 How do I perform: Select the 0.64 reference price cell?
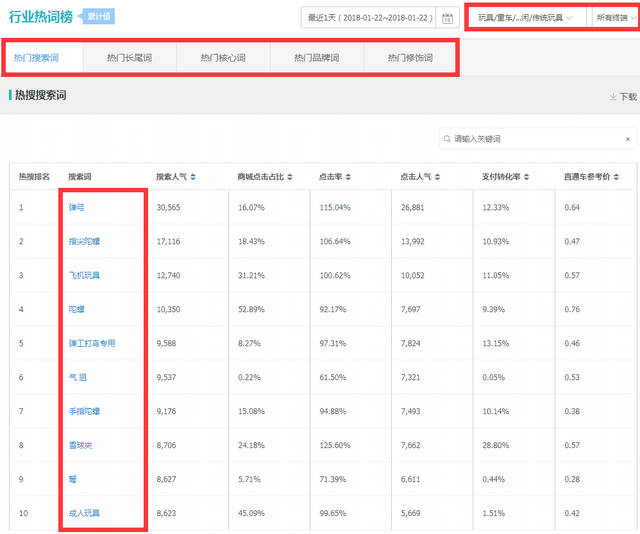click(x=572, y=207)
